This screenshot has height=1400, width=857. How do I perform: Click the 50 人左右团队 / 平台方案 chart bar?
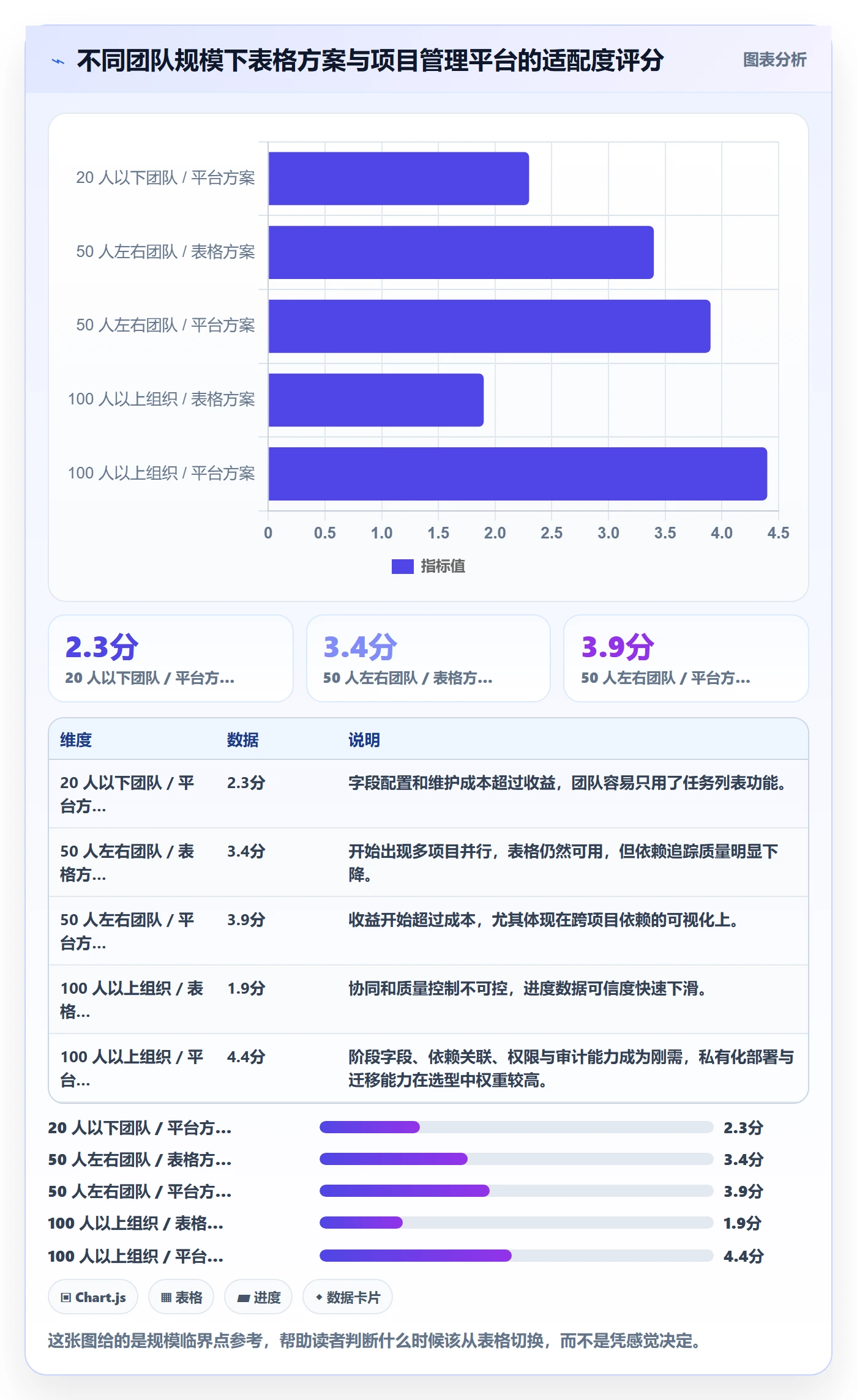pyautogui.click(x=489, y=326)
